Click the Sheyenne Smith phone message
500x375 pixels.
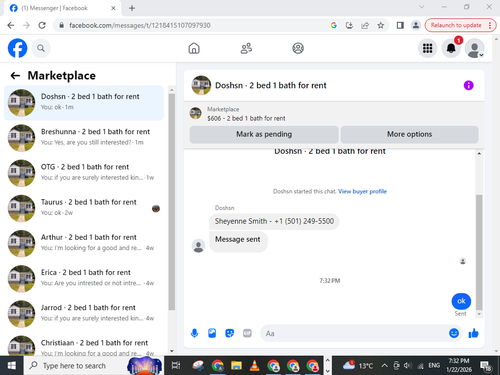point(274,221)
